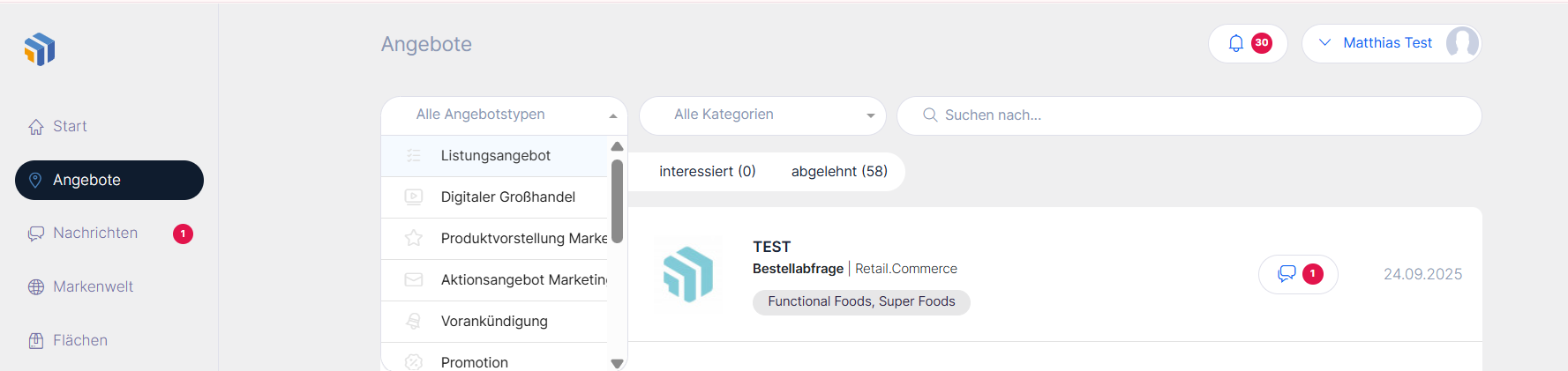
Task: Expand the Matthias Test user menu
Action: [x=1324, y=43]
